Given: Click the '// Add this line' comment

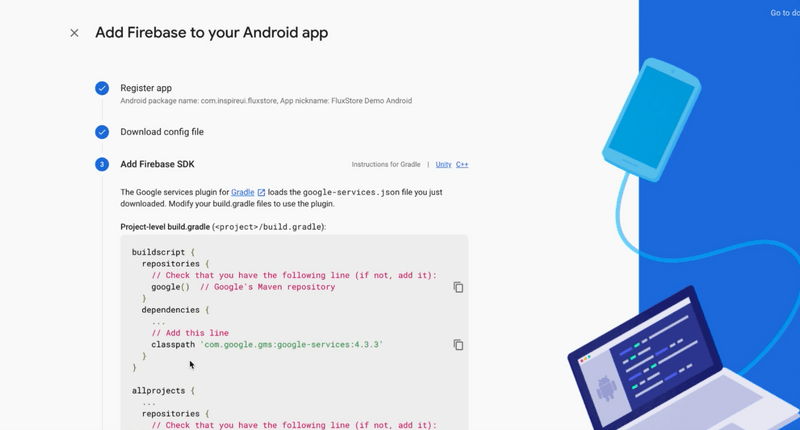Looking at the screenshot, I should point(190,333).
